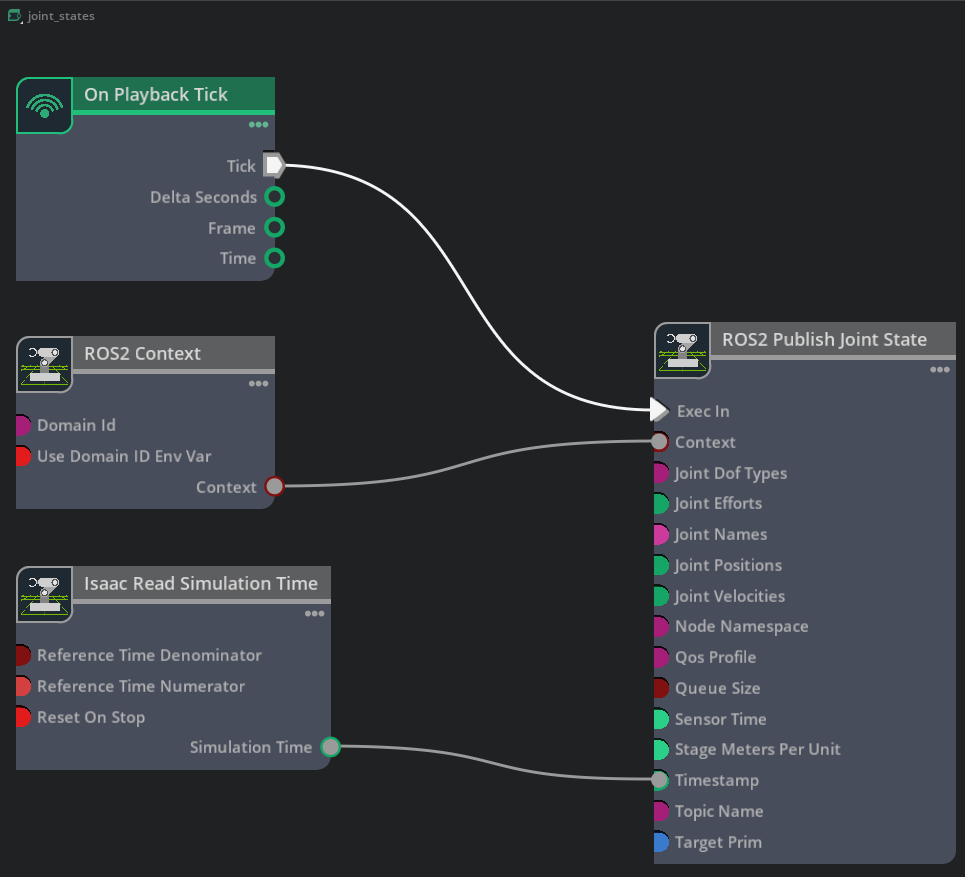Image resolution: width=965 pixels, height=877 pixels.
Task: Click the Reset On Stop input port
Action: click(23, 717)
